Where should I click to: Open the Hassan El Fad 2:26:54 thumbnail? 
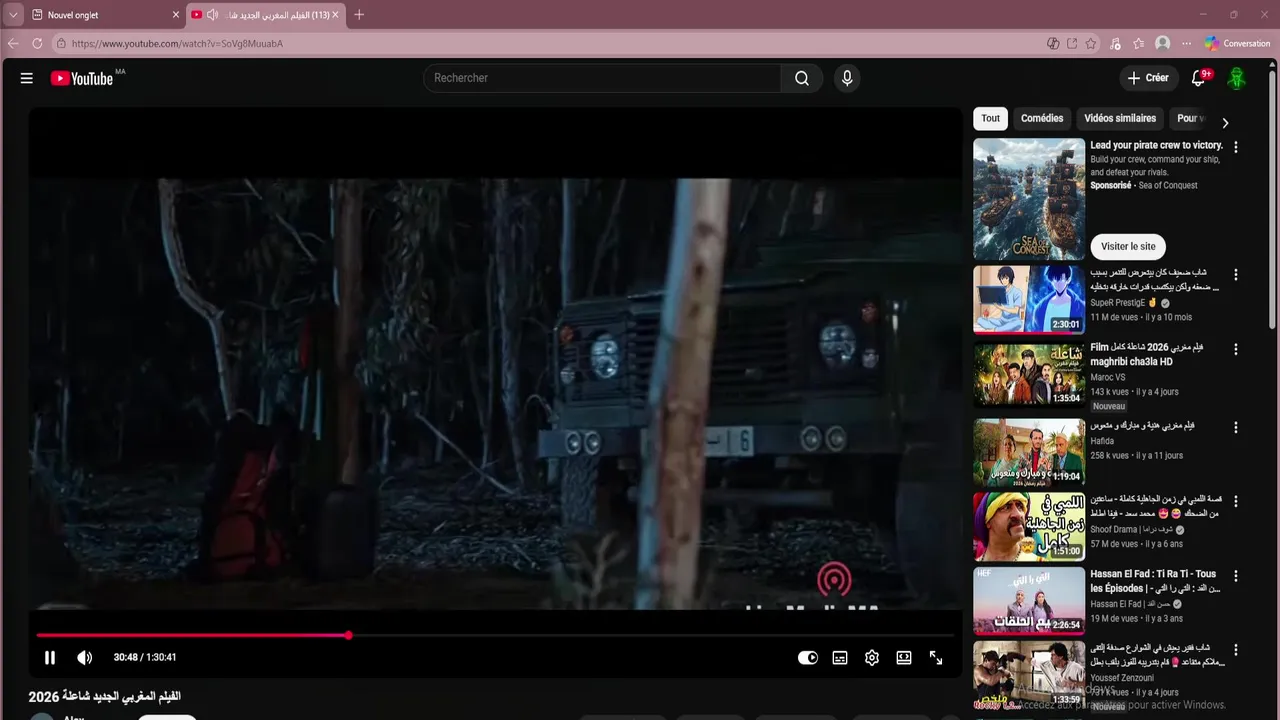click(x=1029, y=601)
